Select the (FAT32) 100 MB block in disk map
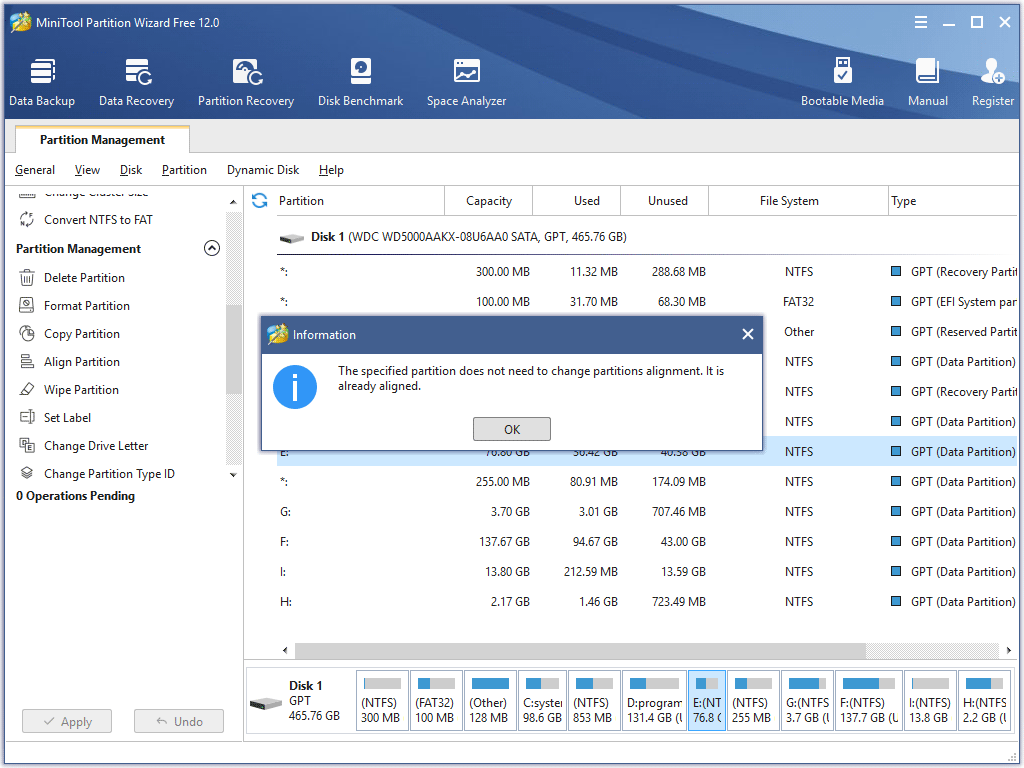Screen dimensions: 1024x768 tap(436, 701)
